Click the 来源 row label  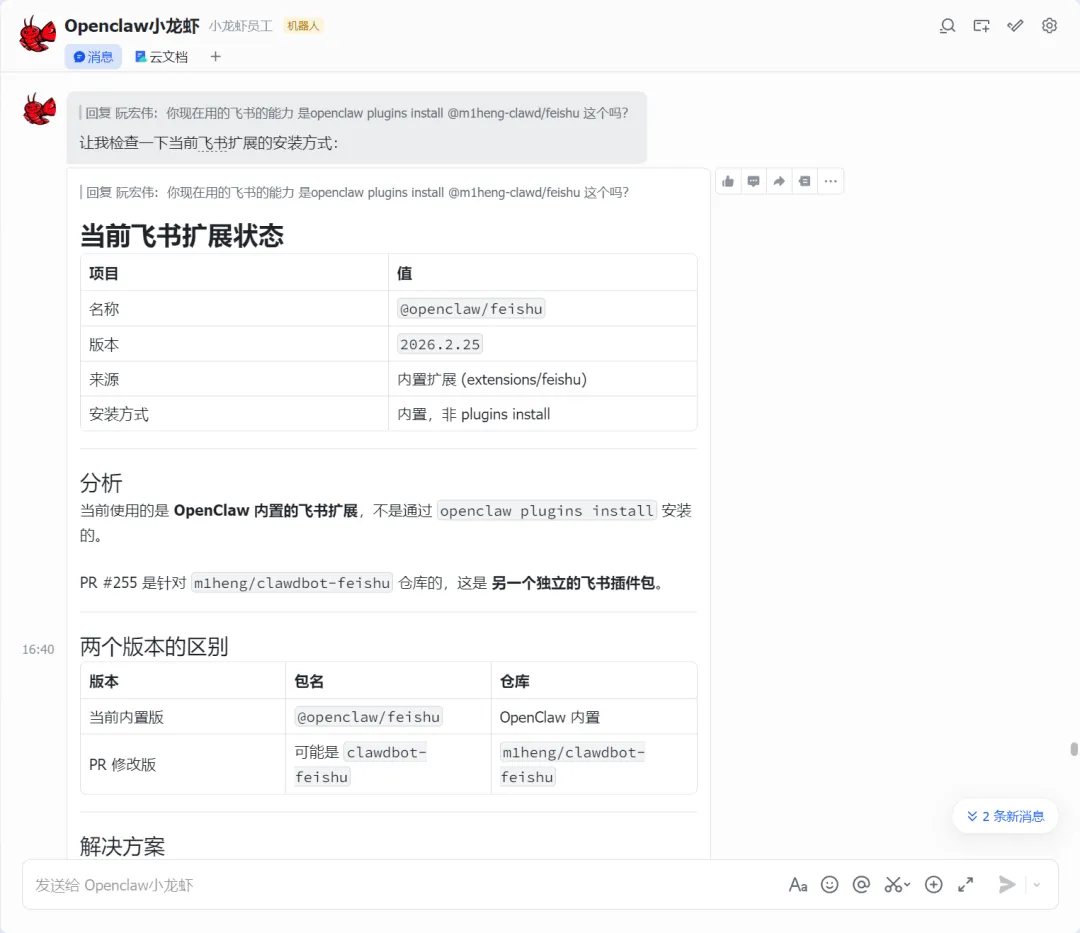coord(104,379)
